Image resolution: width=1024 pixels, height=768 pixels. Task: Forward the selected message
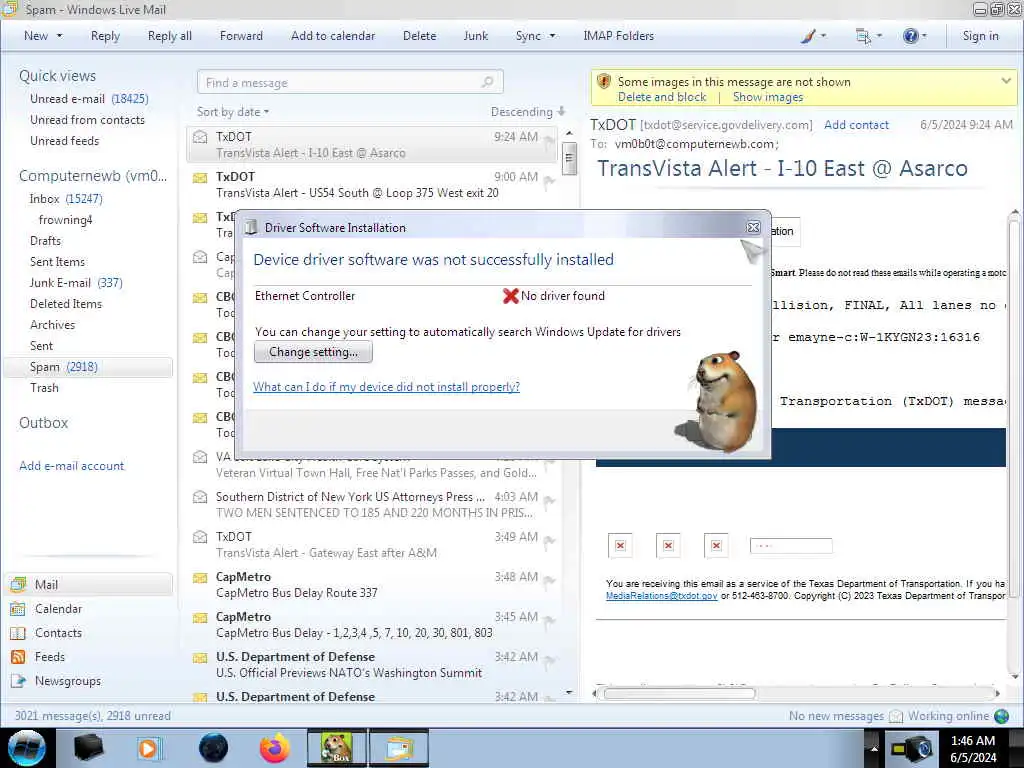point(241,36)
